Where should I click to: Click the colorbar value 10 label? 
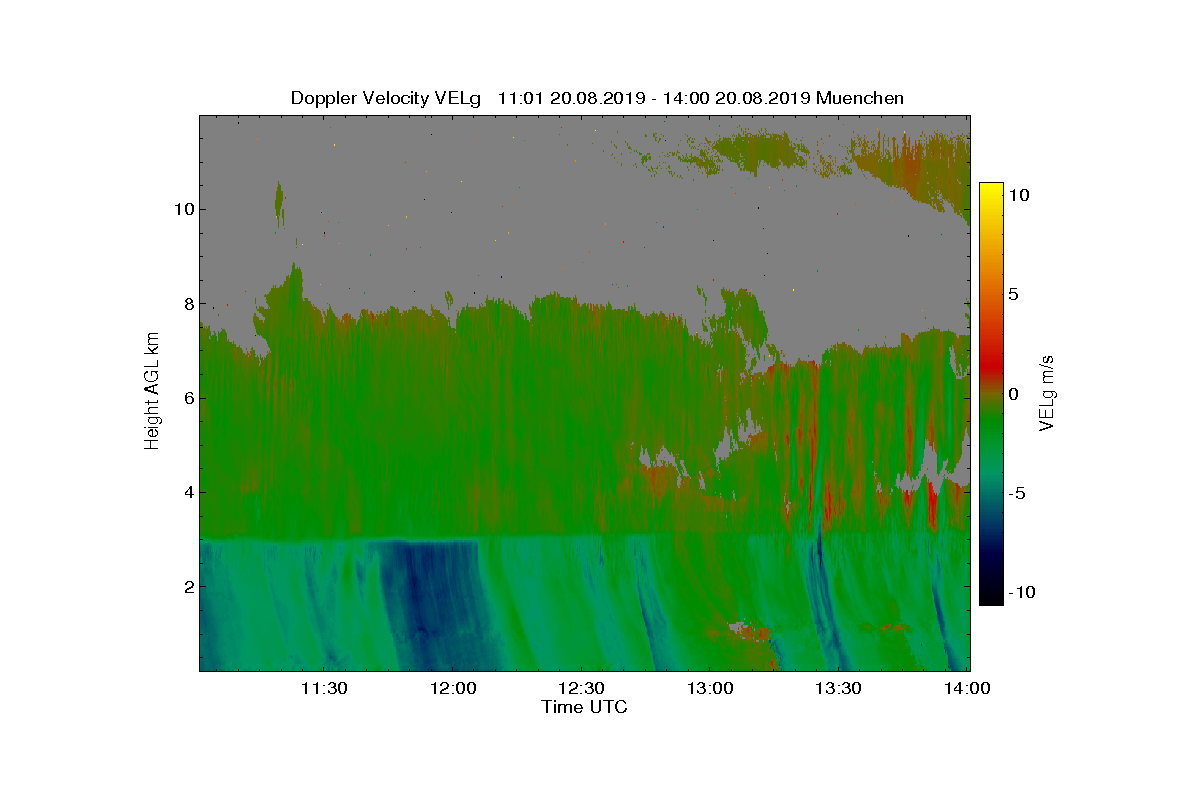tap(1018, 195)
